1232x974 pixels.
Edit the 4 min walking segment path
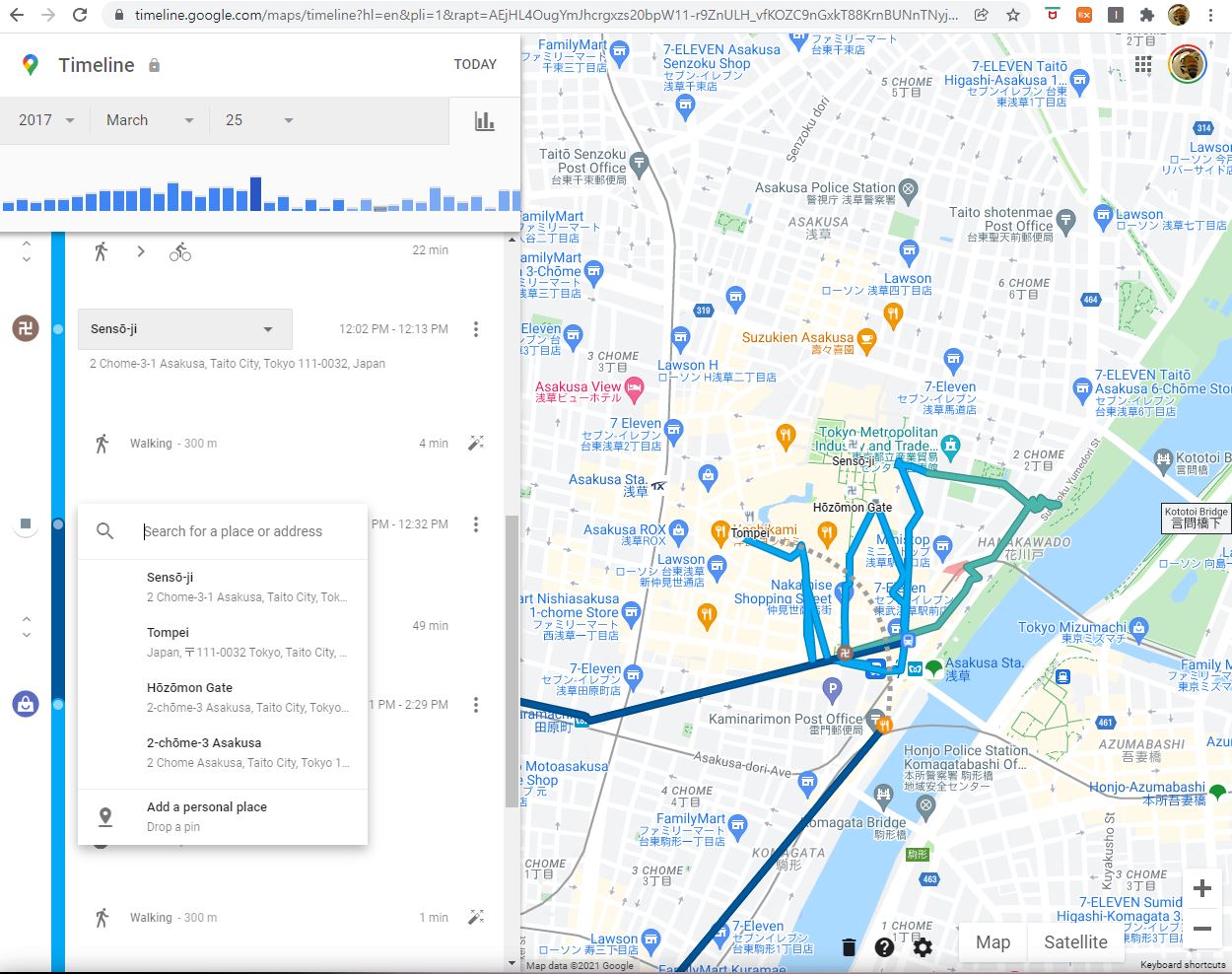point(476,444)
